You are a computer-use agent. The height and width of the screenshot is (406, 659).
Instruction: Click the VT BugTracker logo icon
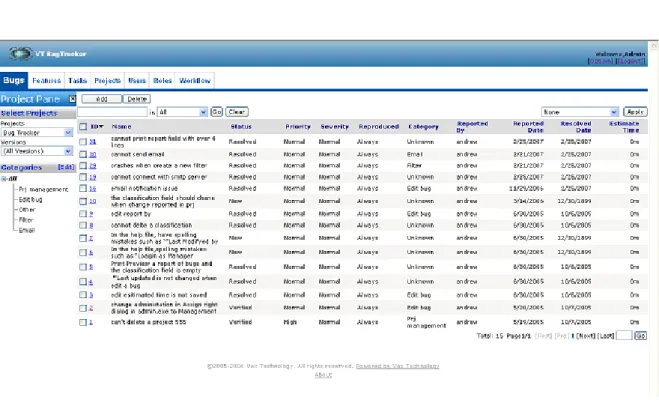(x=20, y=54)
